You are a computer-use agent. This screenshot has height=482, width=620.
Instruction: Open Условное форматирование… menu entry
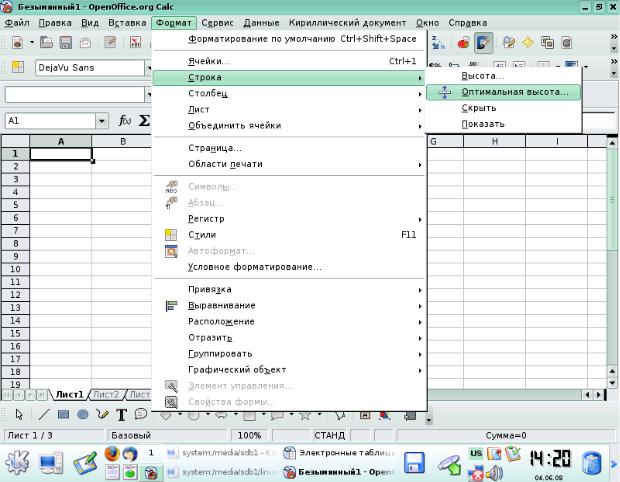click(289, 267)
